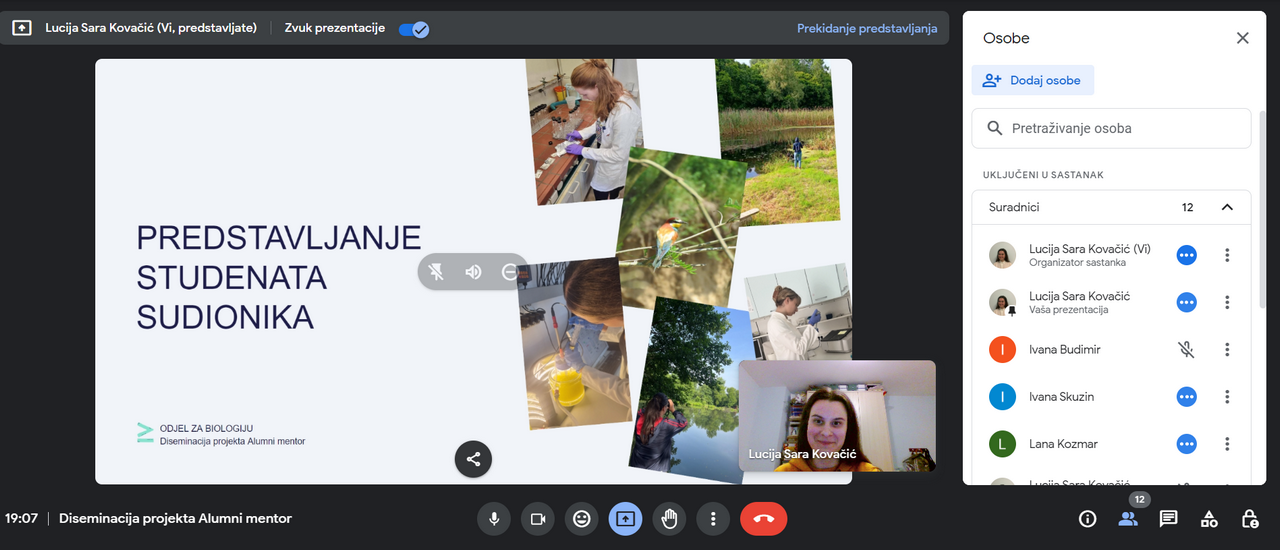This screenshot has width=1280, height=550.
Task: Turn off the camera
Action: coord(537,519)
